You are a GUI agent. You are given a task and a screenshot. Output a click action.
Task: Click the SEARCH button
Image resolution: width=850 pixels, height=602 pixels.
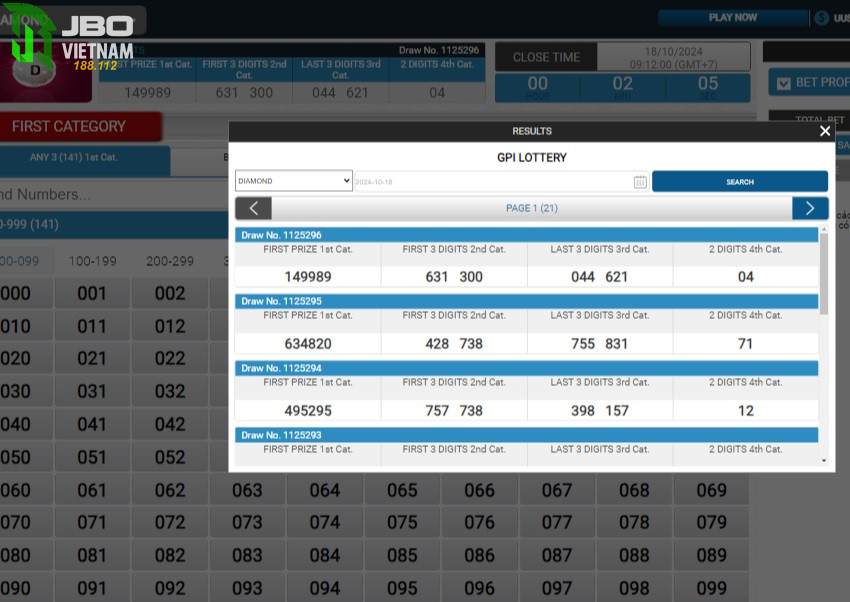(739, 182)
